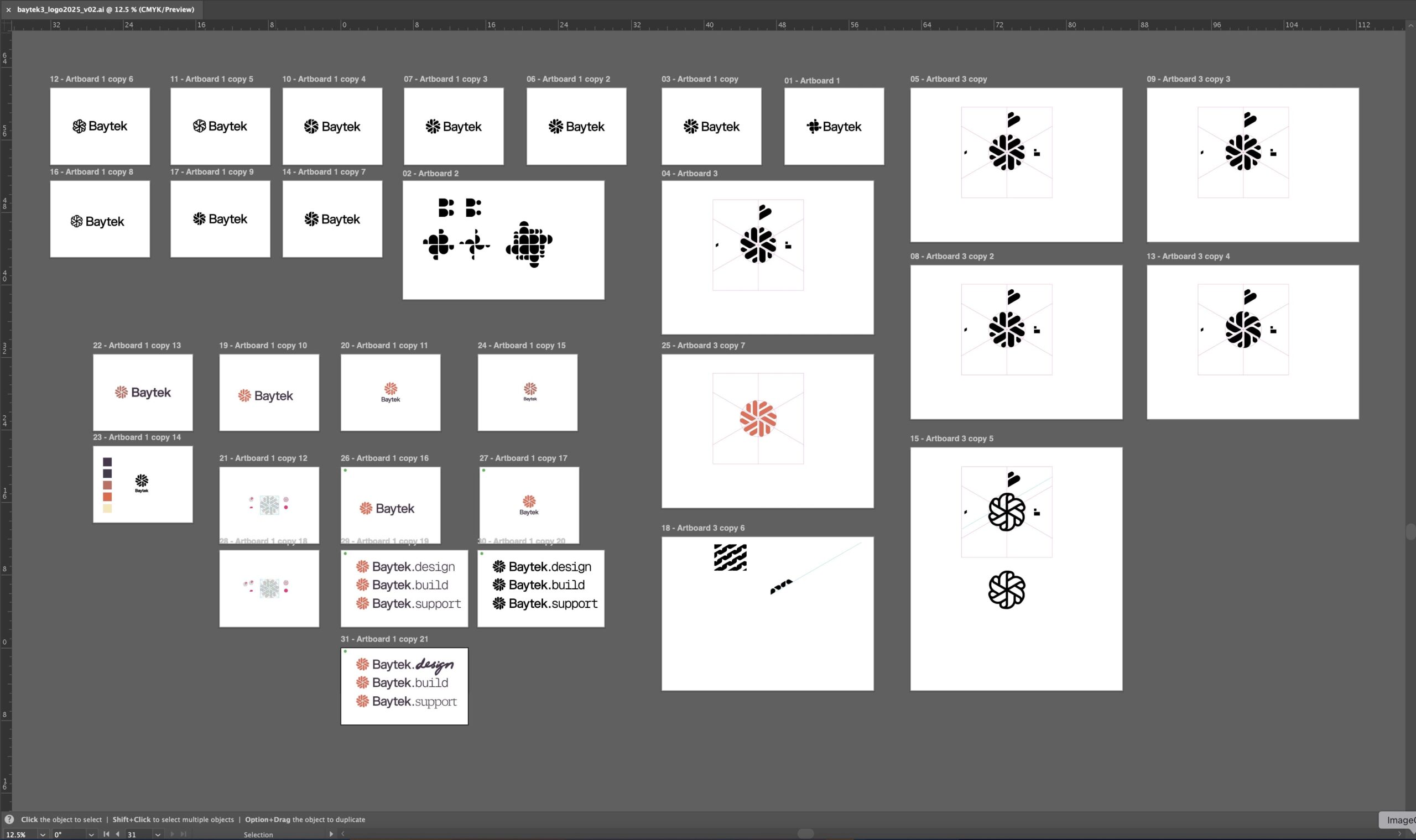Select the large coral snowflake mark on artboard 25

(758, 419)
